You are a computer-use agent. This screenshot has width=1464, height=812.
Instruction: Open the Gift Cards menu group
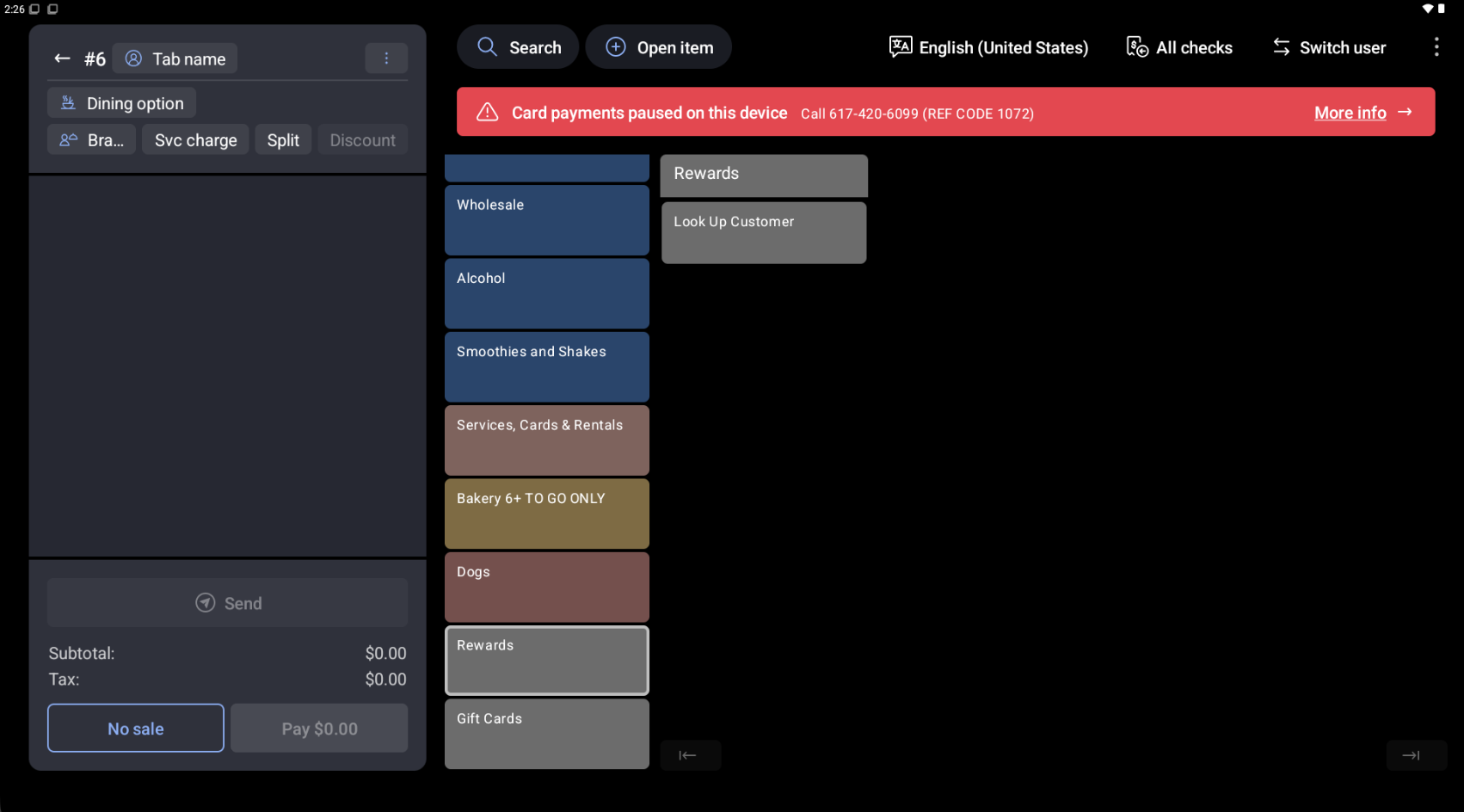click(x=547, y=734)
